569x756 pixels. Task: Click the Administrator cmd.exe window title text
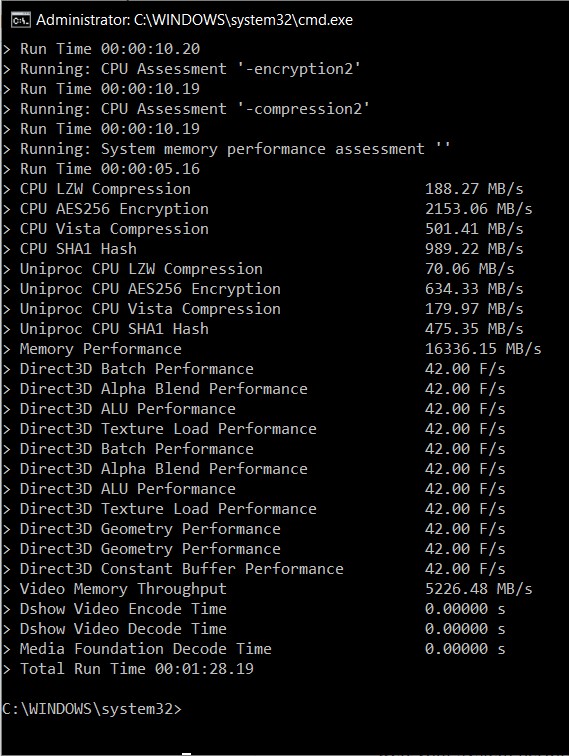point(194,20)
